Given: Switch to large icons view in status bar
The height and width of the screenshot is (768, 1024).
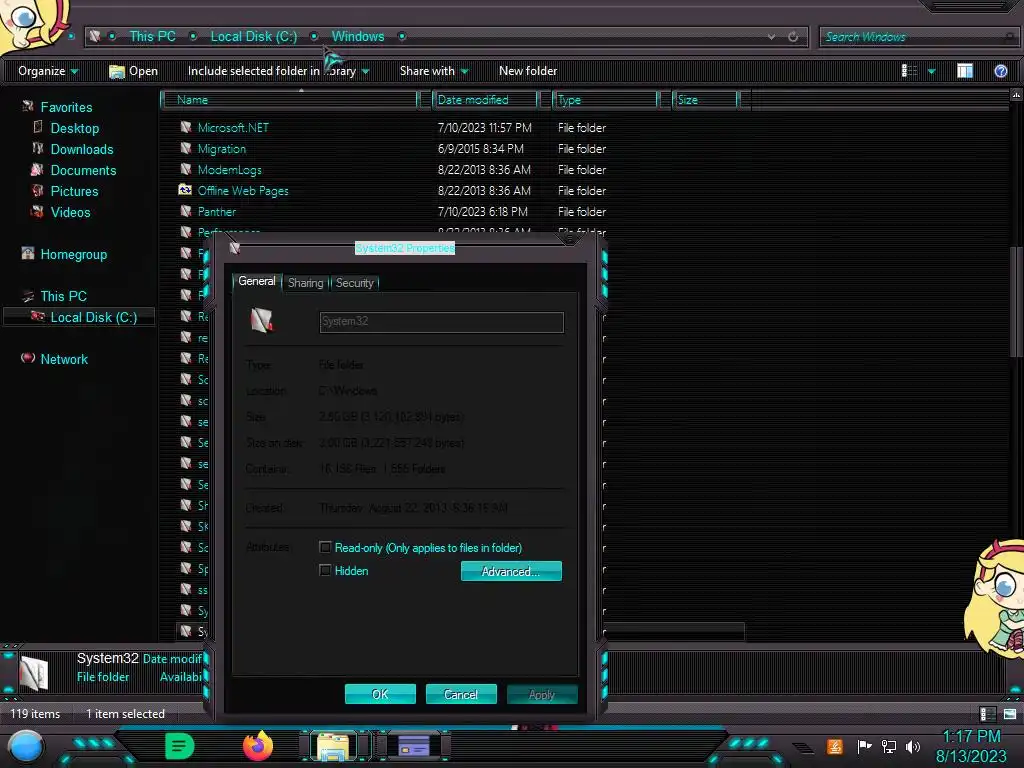Looking at the screenshot, I should [1010, 714].
